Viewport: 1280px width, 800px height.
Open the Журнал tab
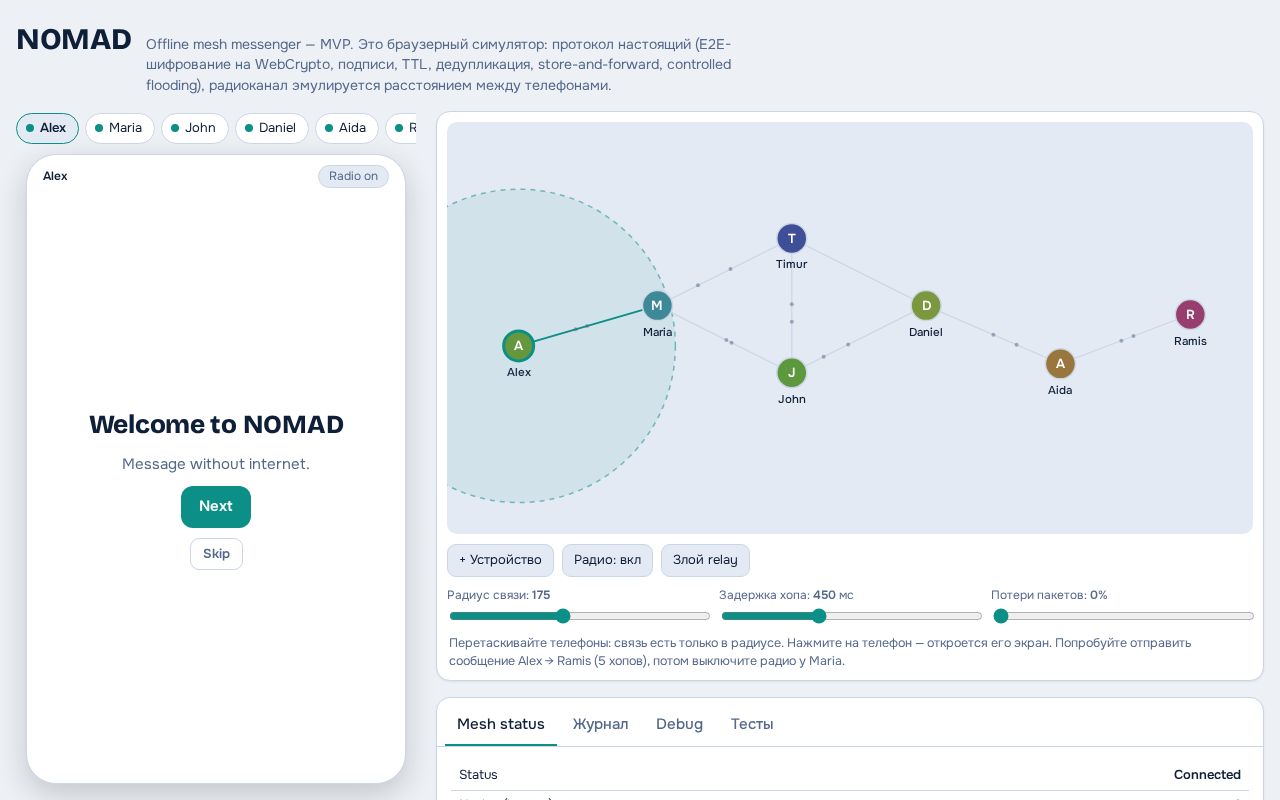(x=600, y=724)
